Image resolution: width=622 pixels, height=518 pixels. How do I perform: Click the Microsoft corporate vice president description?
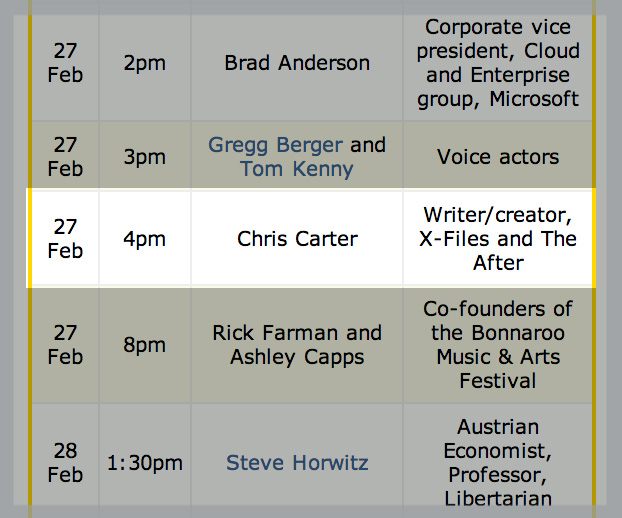[x=498, y=63]
